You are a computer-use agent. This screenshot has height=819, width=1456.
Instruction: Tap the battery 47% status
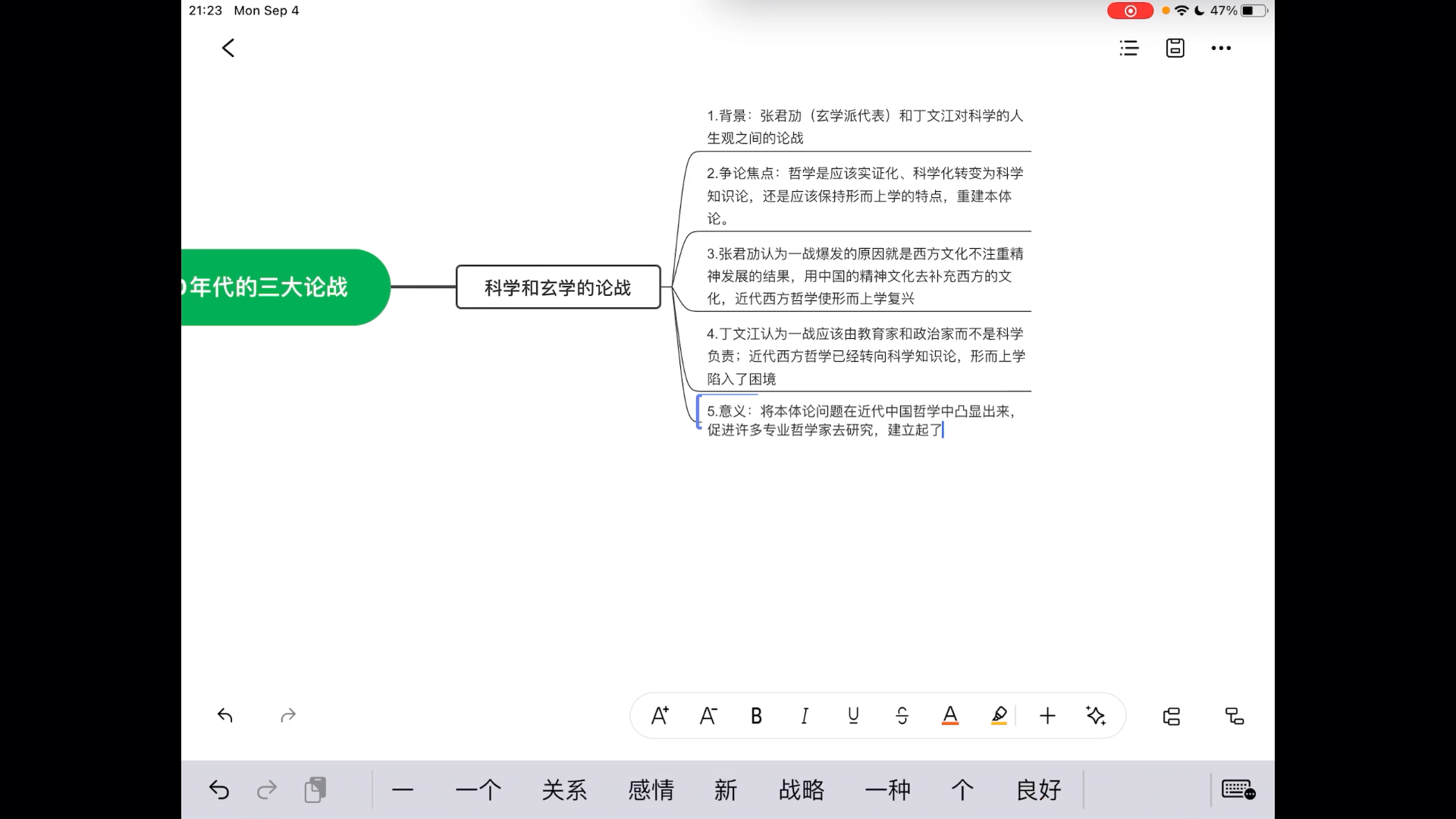click(x=1238, y=11)
